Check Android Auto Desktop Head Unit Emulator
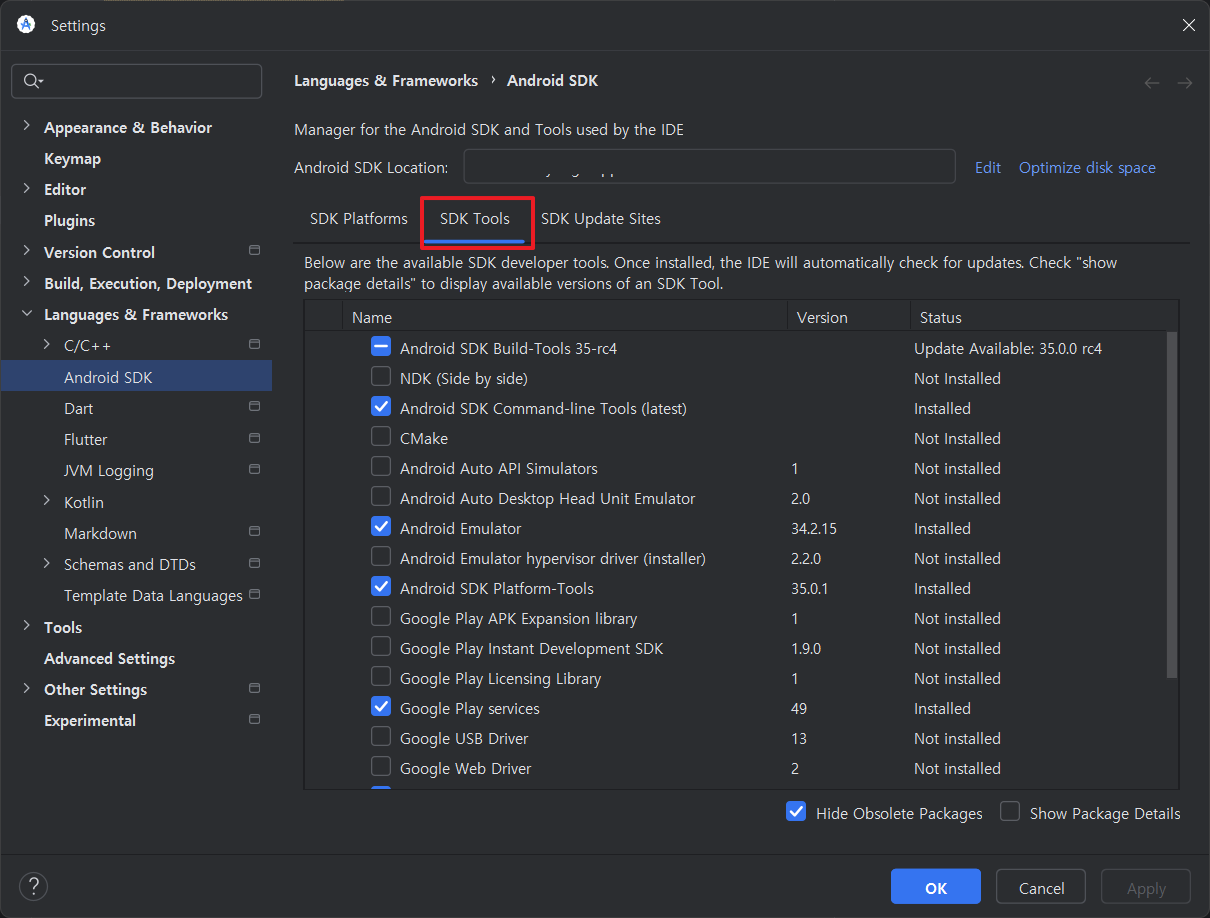Viewport: 1210px width, 918px height. (x=381, y=497)
